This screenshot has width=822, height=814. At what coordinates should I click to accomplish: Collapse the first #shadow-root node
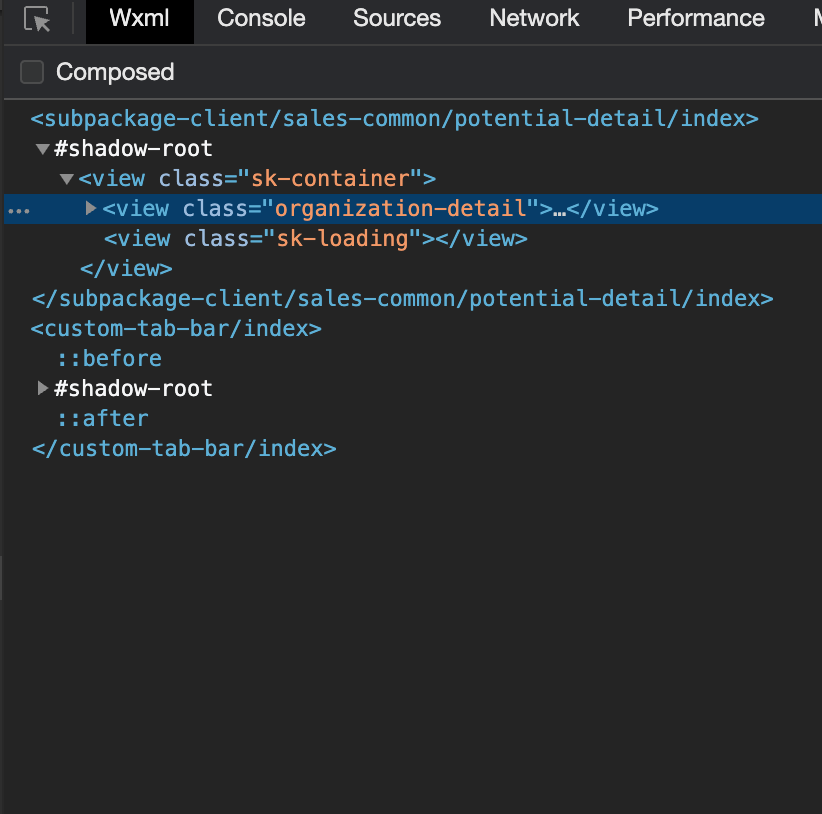point(42,149)
